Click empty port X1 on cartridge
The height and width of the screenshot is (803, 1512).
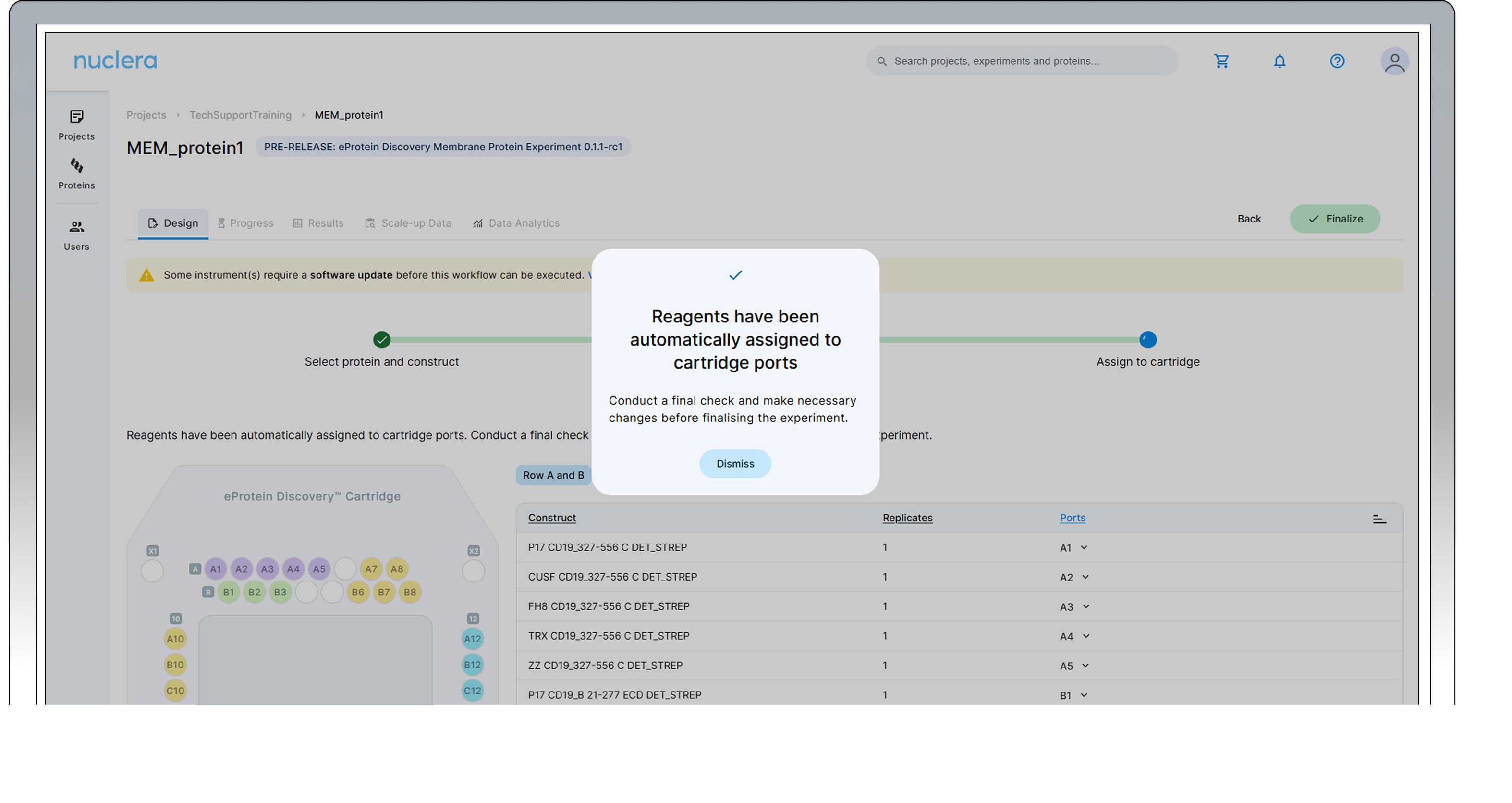[152, 570]
